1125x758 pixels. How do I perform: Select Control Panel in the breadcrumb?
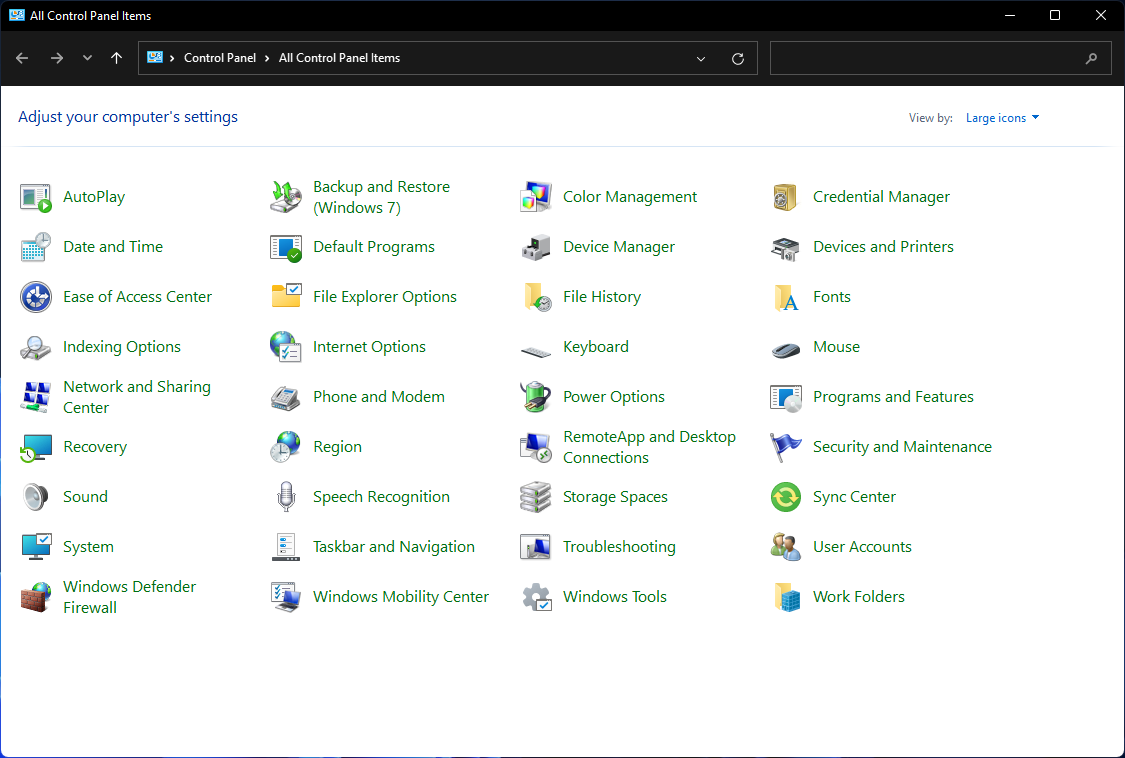tap(220, 57)
